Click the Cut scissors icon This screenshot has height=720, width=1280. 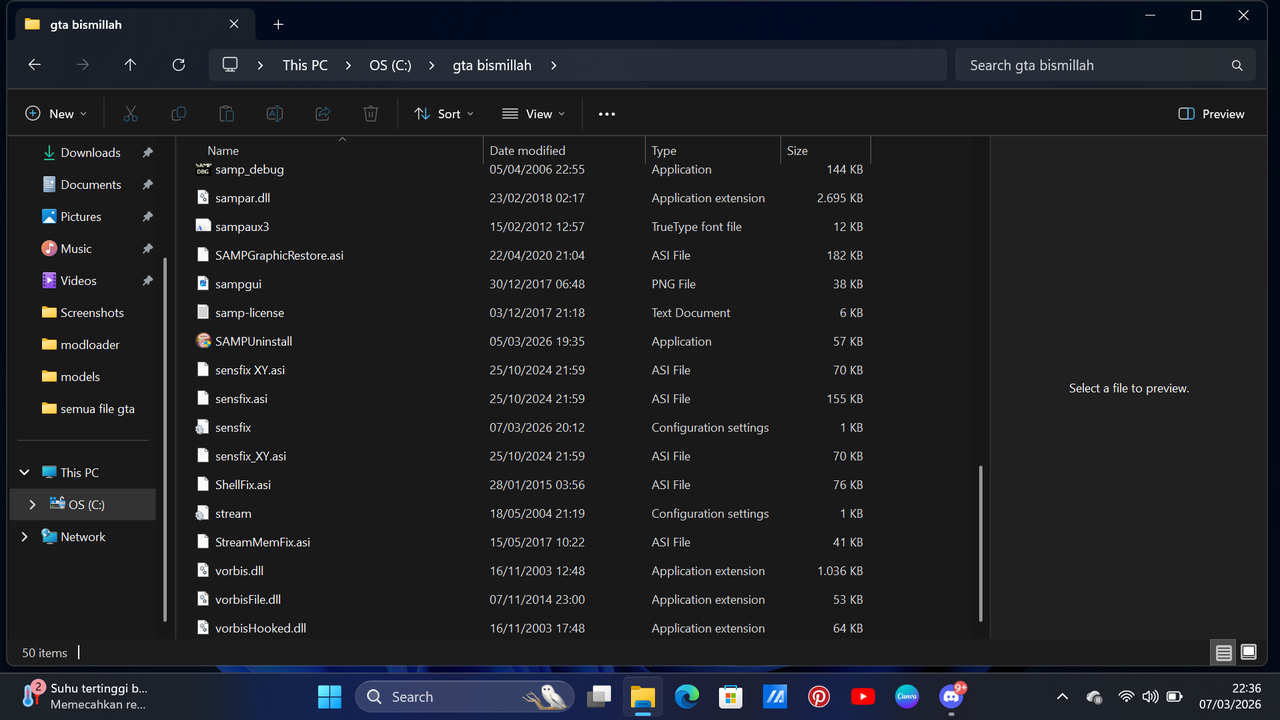click(x=130, y=114)
